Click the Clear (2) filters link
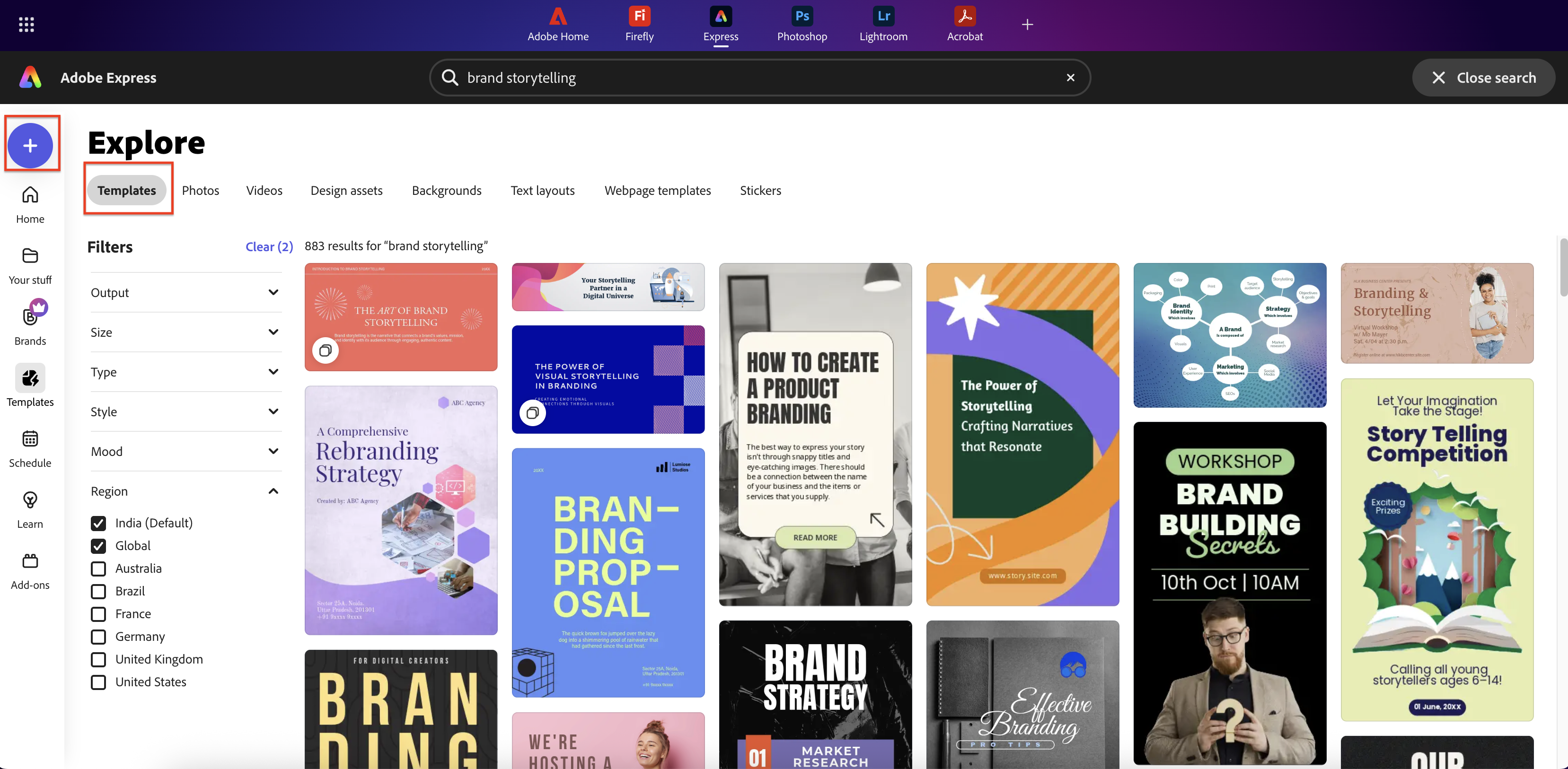This screenshot has height=769, width=1568. point(269,246)
